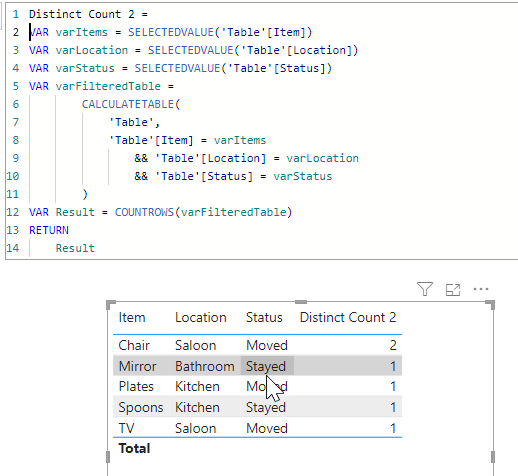Screen dimensions: 518x476
Task: Click varFilteredTable on line 5
Action: (x=108, y=86)
